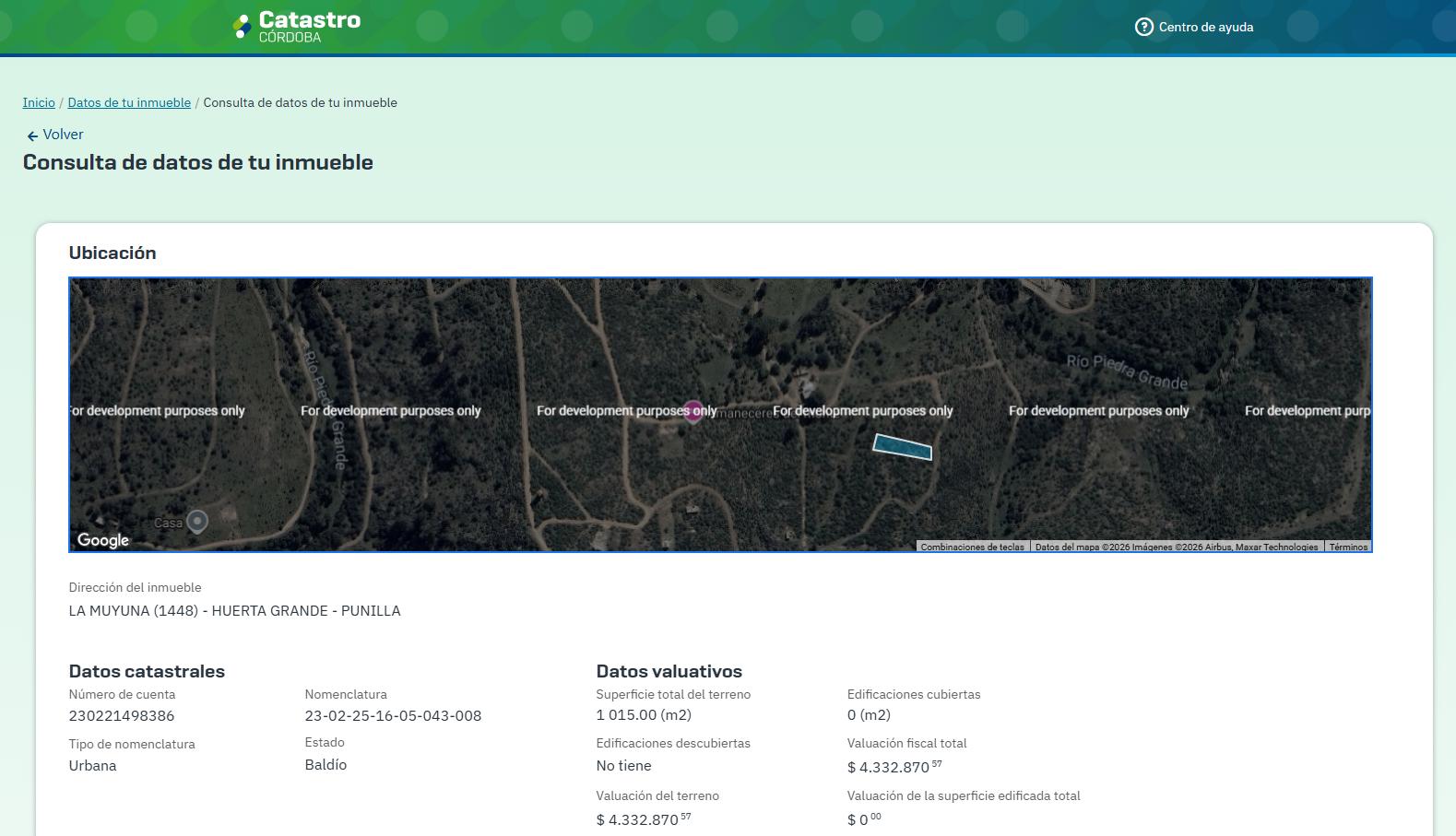Open the Datos de tu inmueble breadcrumb
Viewport: 1456px width, 836px height.
click(x=129, y=102)
